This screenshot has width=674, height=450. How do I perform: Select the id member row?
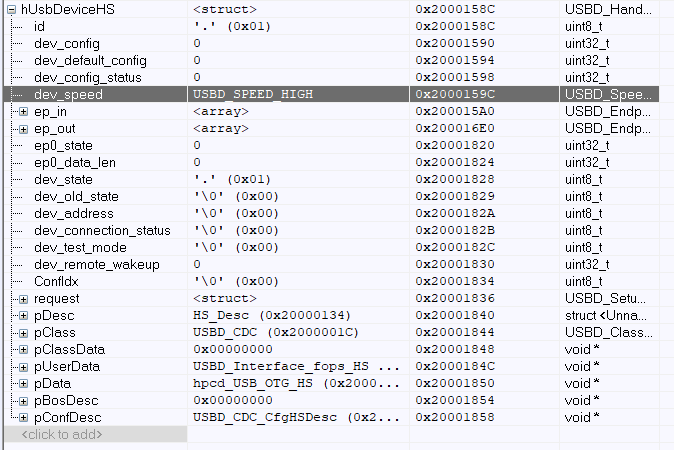pos(331,26)
